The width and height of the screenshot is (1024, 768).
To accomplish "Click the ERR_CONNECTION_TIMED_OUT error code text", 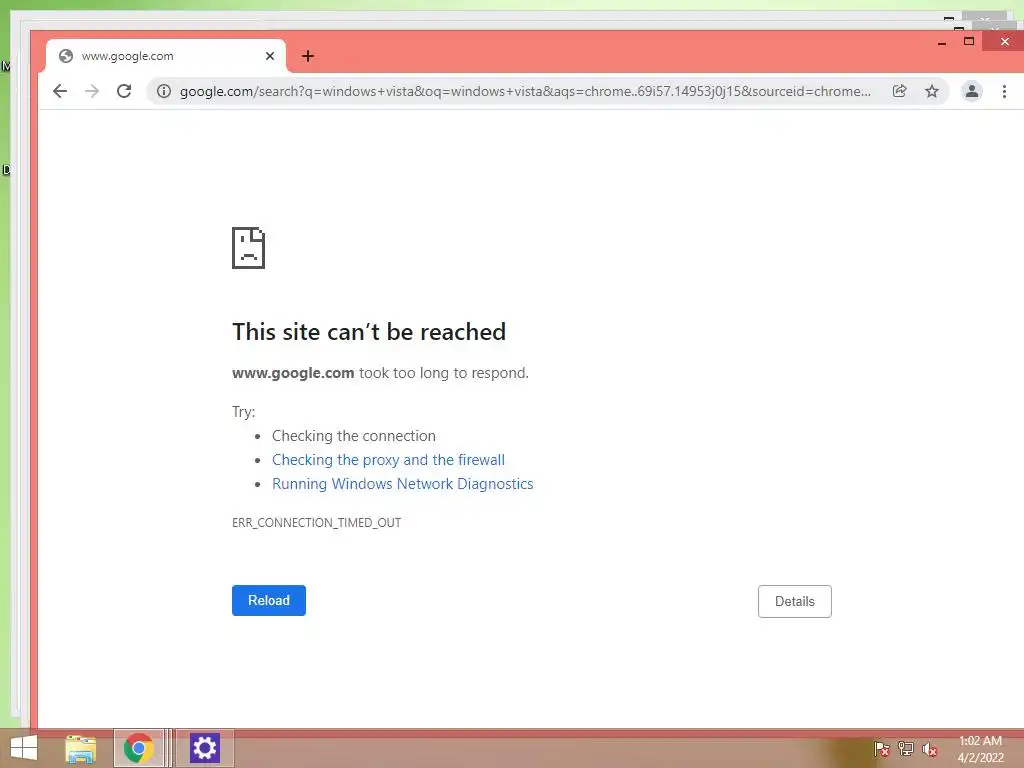I will (316, 522).
